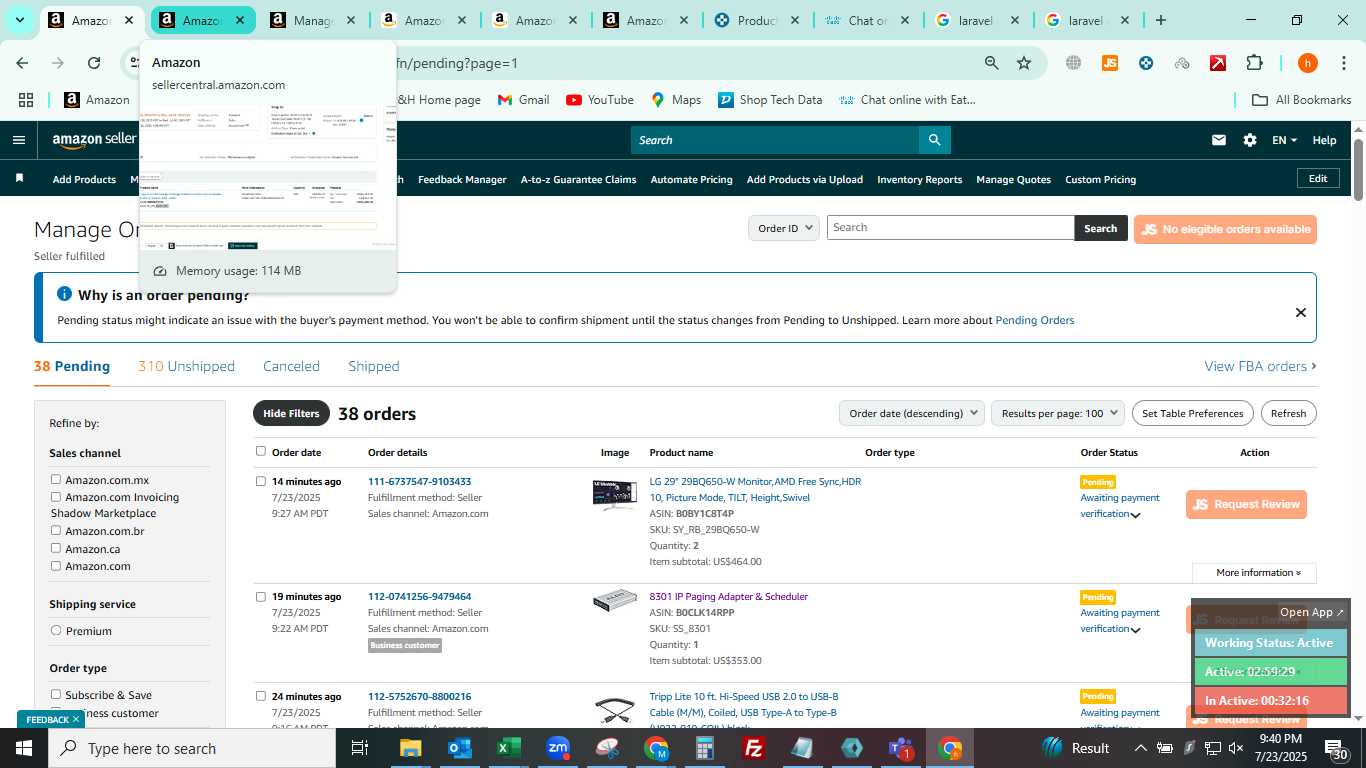Click the order search text field

point(950,227)
